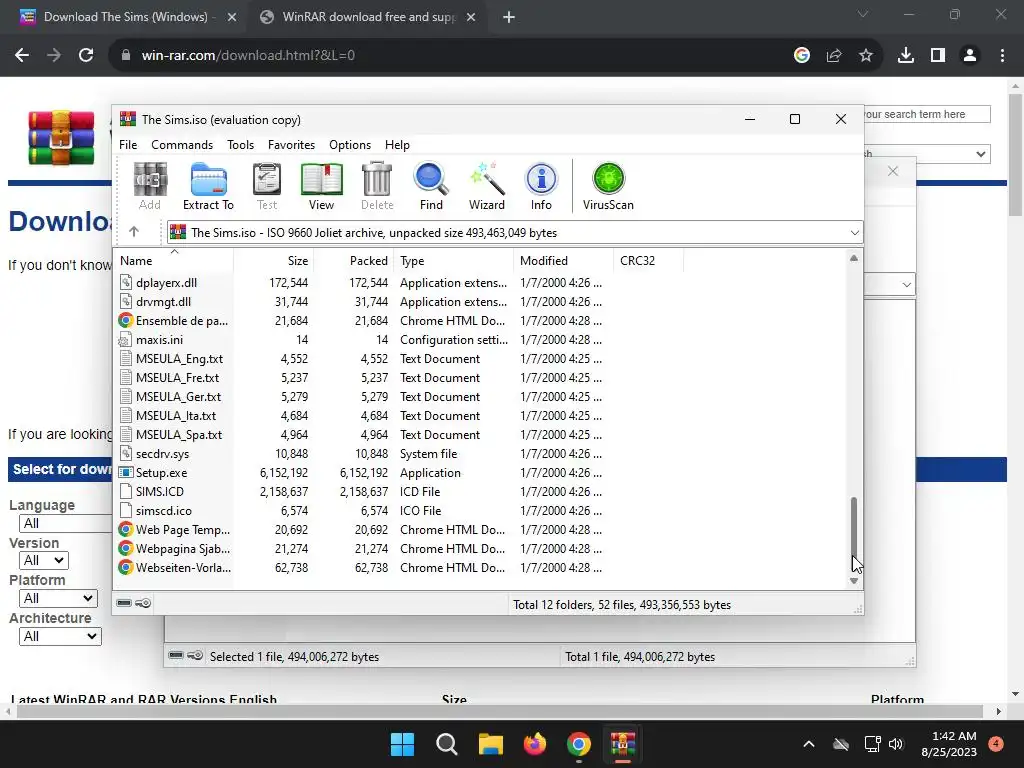This screenshot has width=1024, height=768.
Task: Bookmark this page with star icon
Action: click(865, 56)
